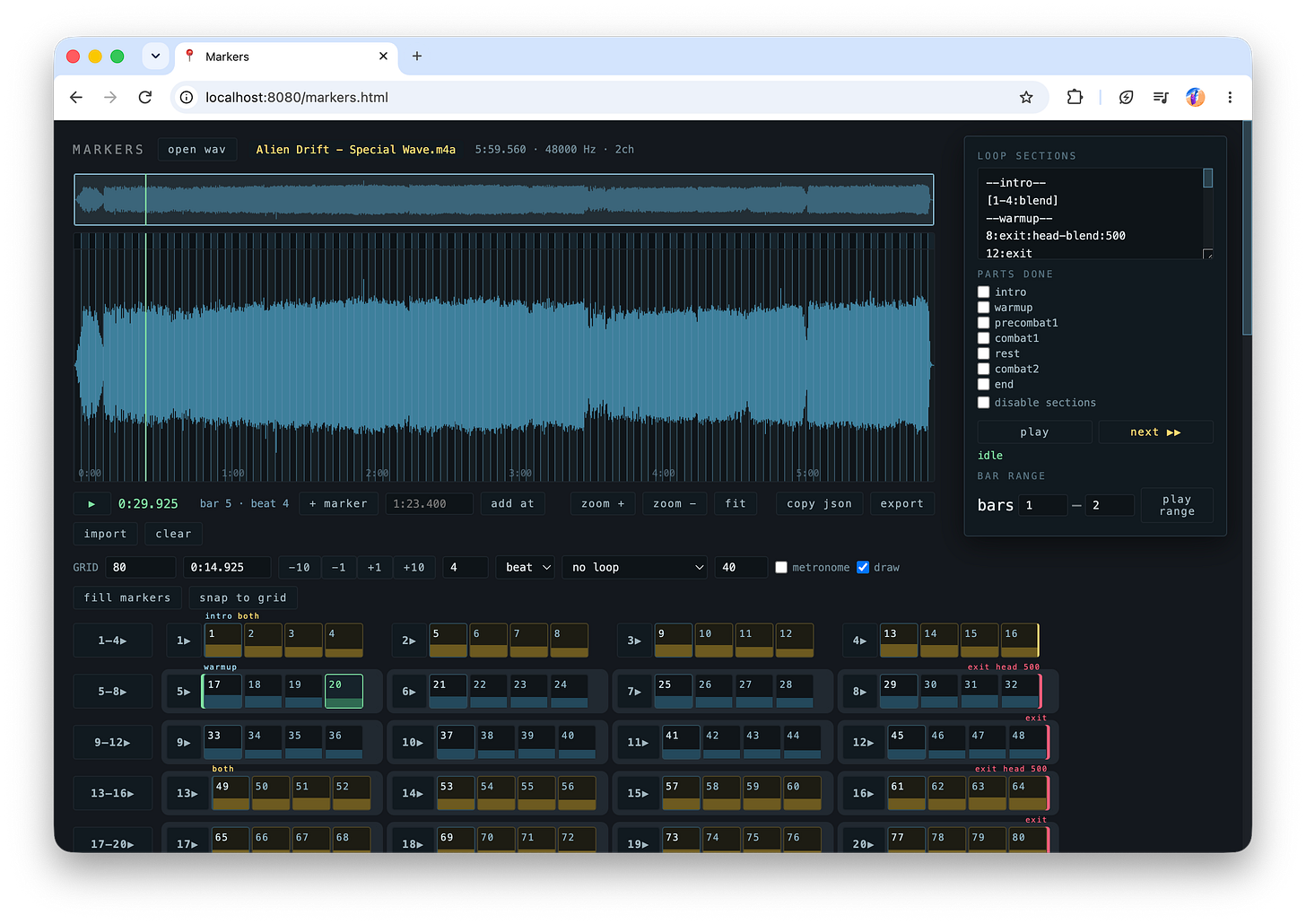Play bar group 2
Image resolution: width=1306 pixels, height=924 pixels.
pos(409,641)
